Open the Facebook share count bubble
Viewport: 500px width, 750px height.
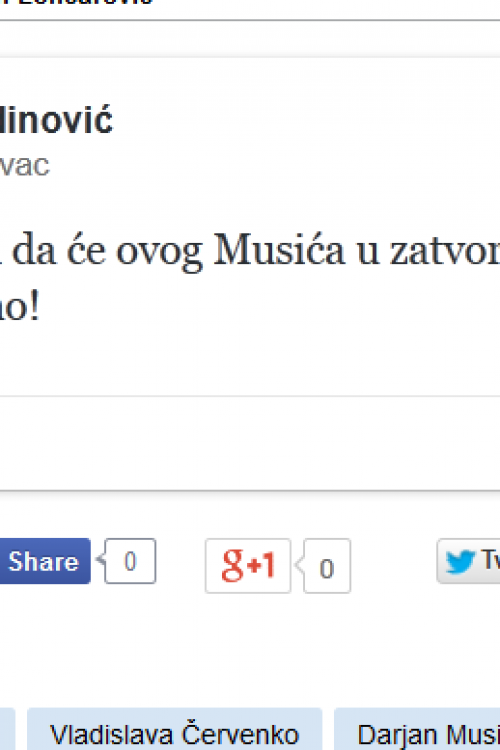pos(130,561)
